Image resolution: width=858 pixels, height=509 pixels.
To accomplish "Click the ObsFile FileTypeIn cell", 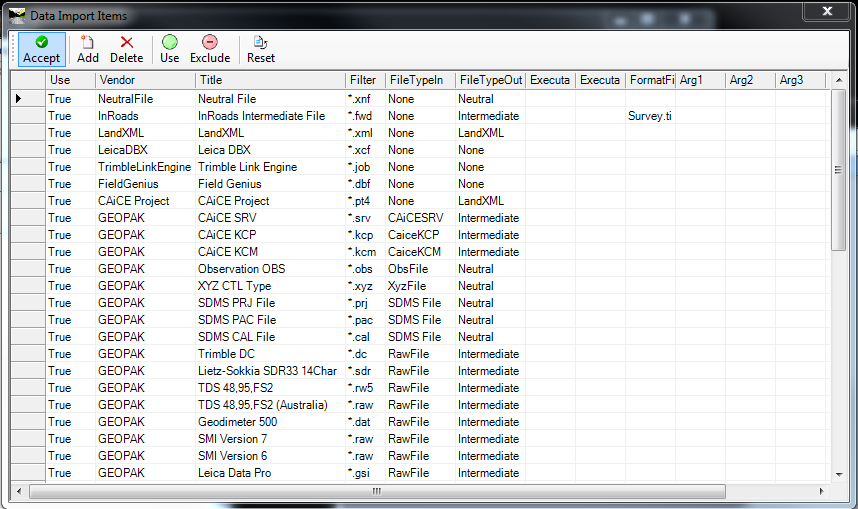I will click(x=420, y=268).
